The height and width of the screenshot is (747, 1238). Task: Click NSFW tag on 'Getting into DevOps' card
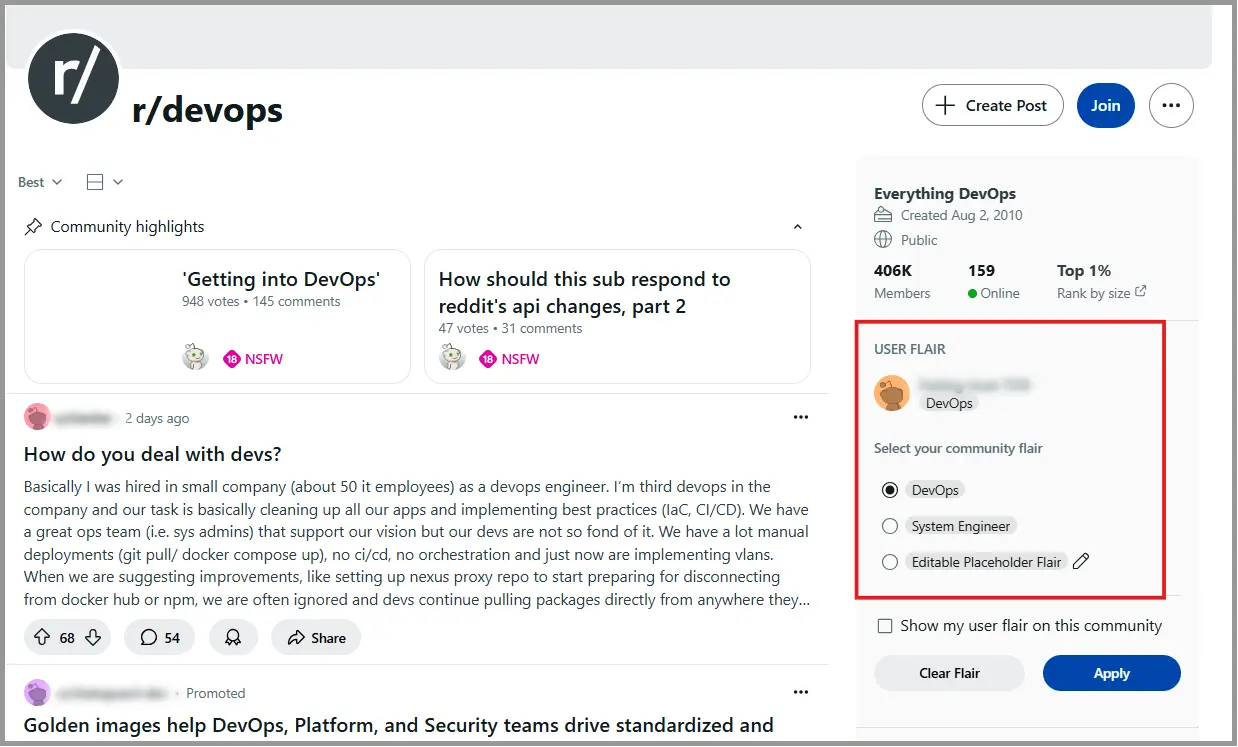click(253, 358)
